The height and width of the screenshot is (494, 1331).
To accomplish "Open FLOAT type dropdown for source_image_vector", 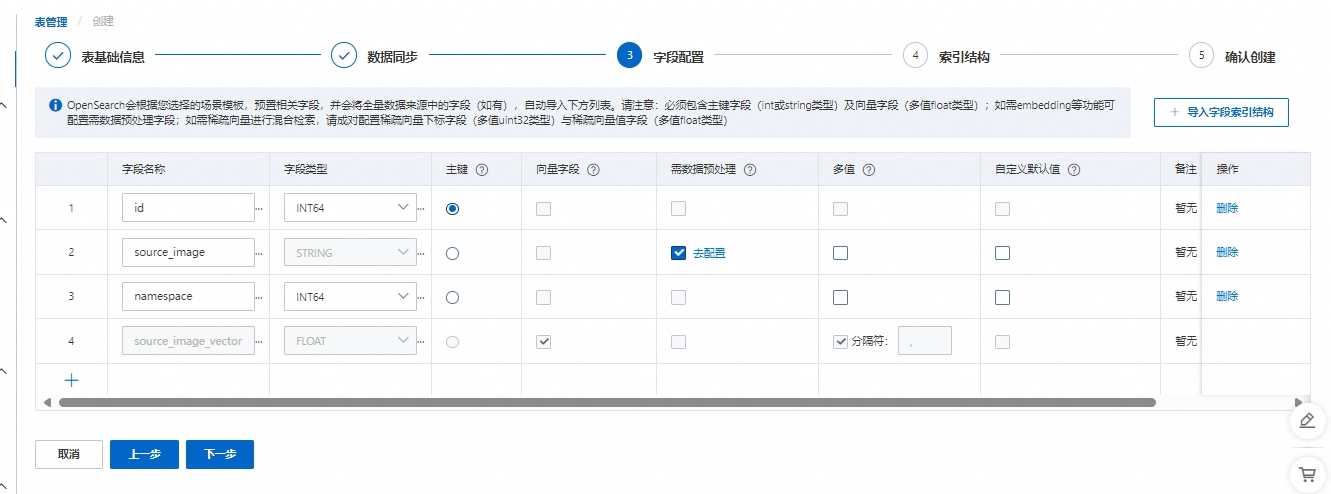I will coord(350,340).
